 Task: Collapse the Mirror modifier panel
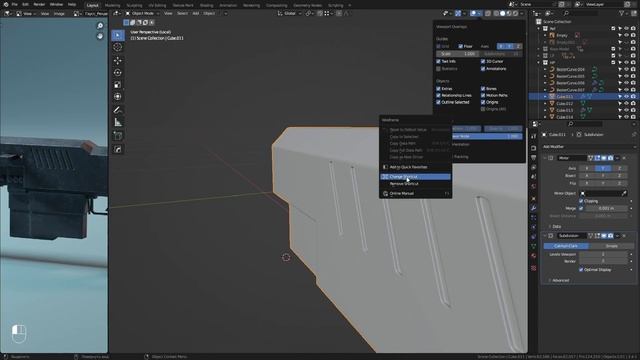(545, 158)
